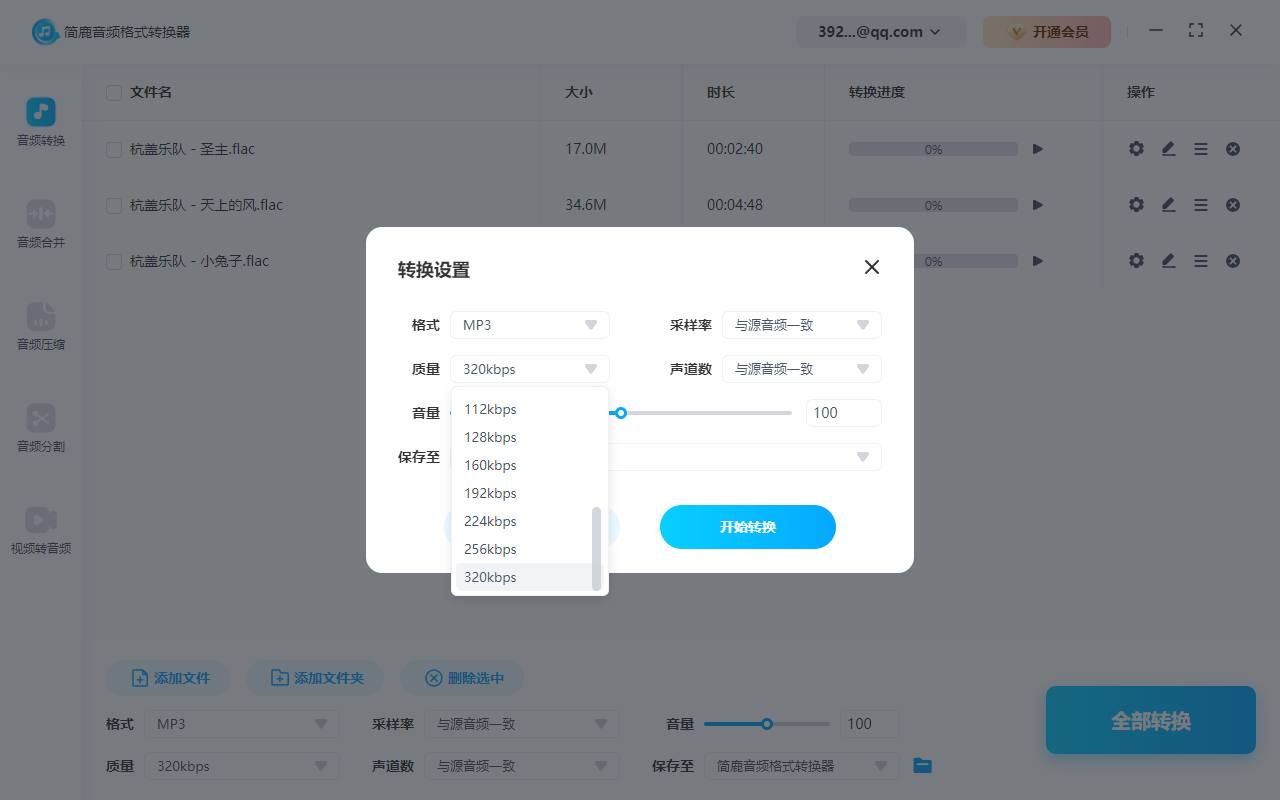
Task: Open the logged-in account menu
Action: tap(880, 31)
